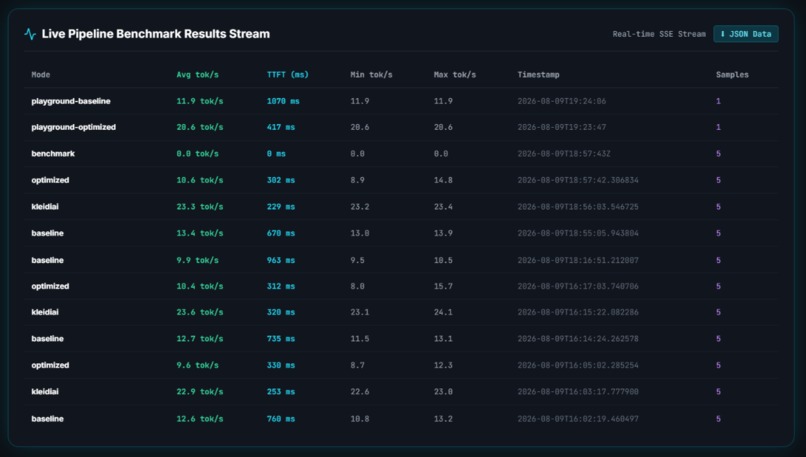Click the 11.9 tok/s average value
Screen dimensions: 806x457
pos(200,101)
